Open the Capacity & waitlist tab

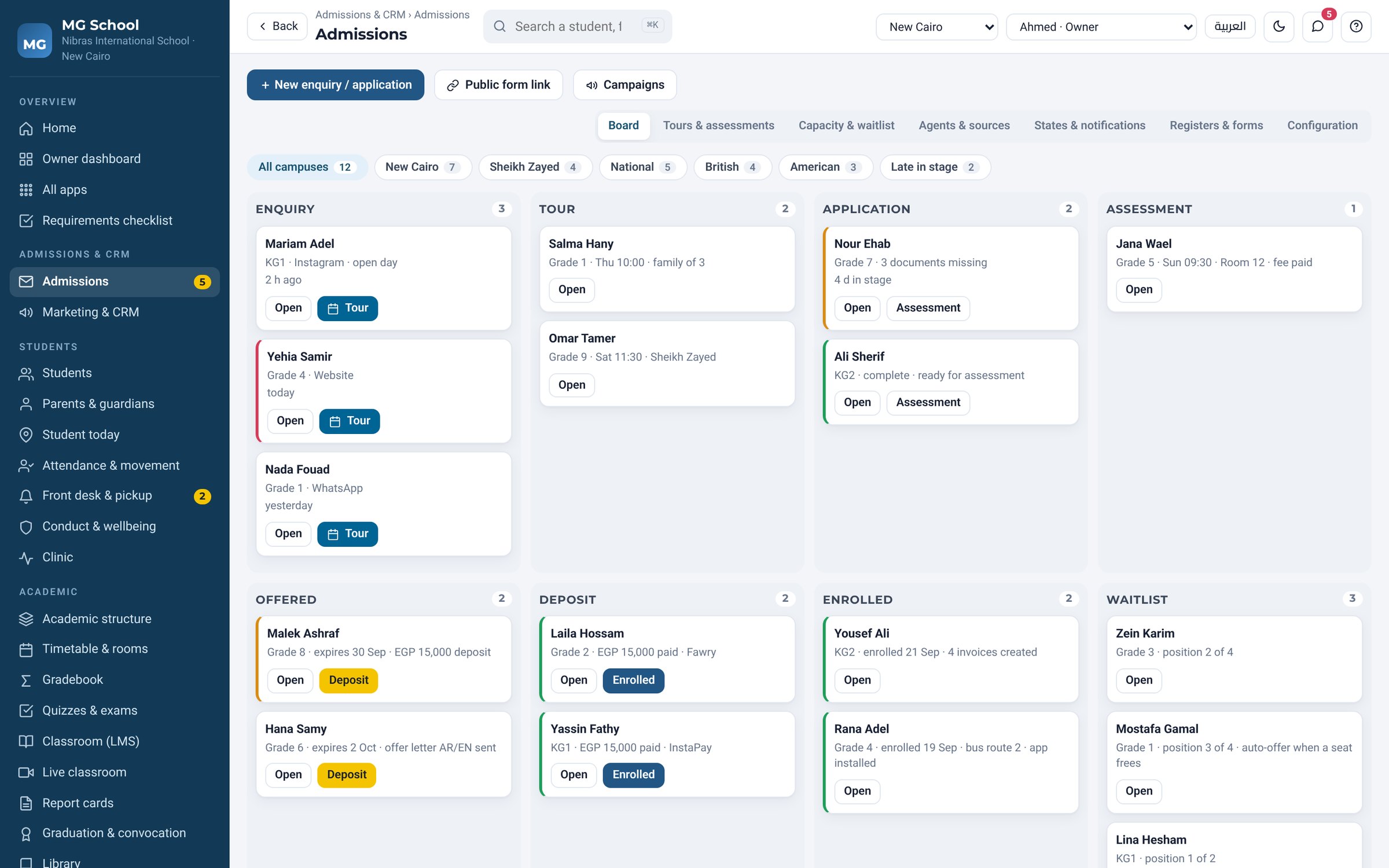(846, 126)
